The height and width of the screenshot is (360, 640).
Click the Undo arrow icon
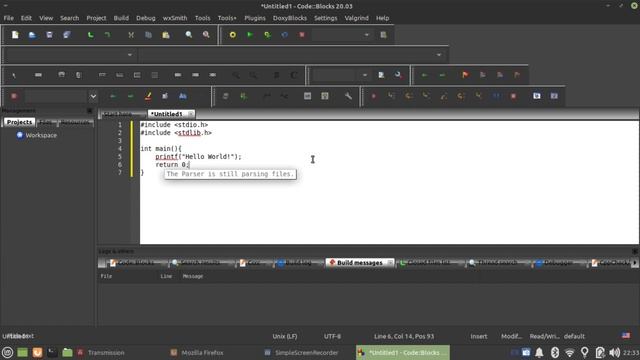click(90, 35)
